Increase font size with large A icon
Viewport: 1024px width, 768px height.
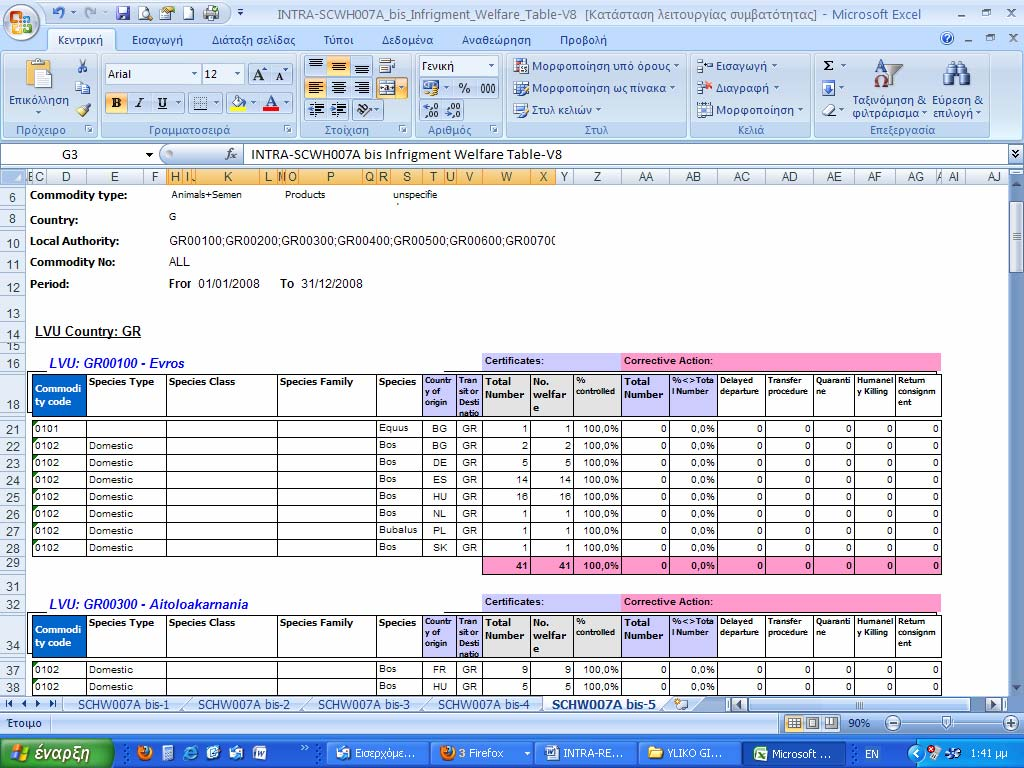click(259, 74)
